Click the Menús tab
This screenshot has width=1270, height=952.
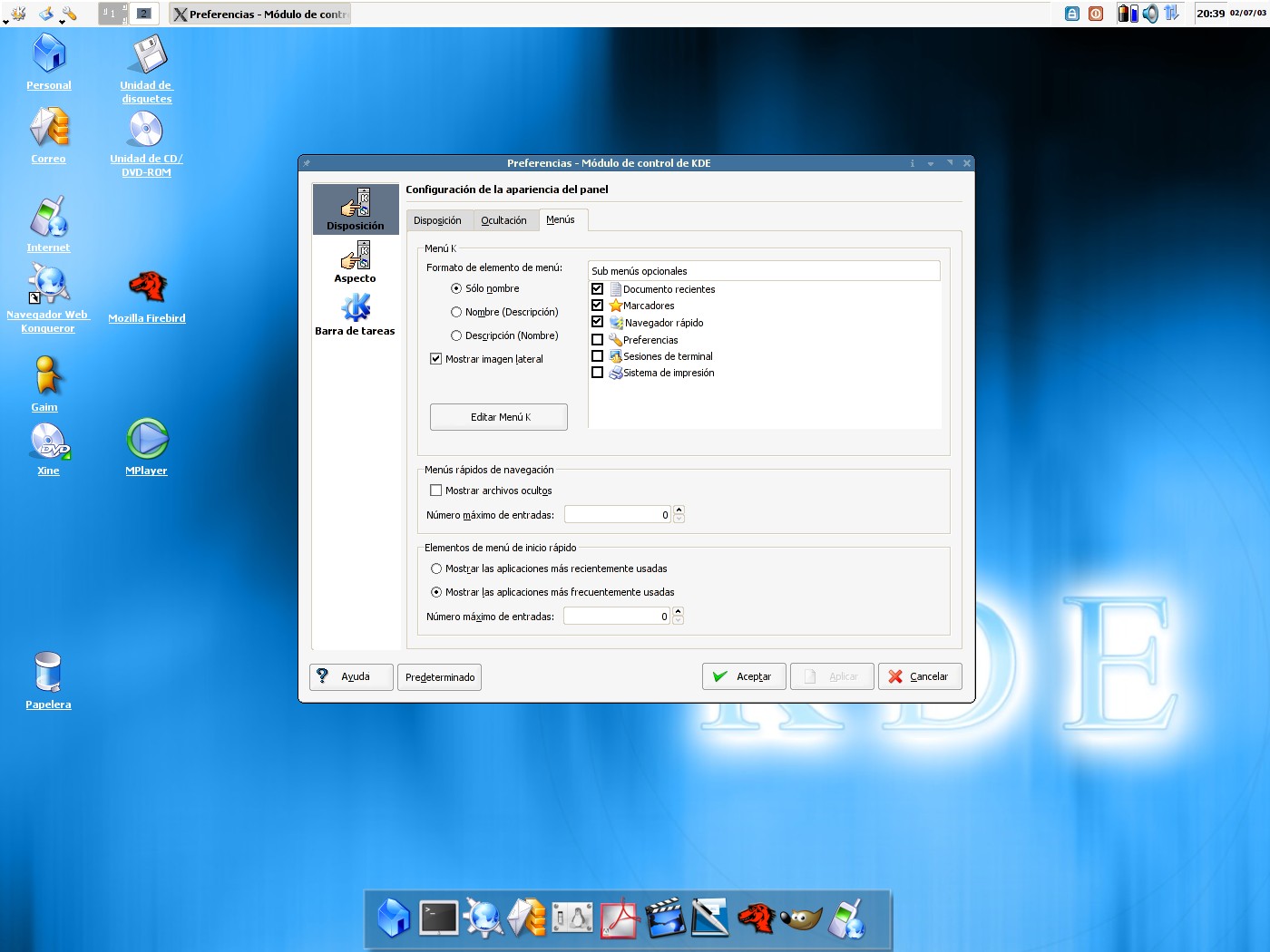point(562,219)
